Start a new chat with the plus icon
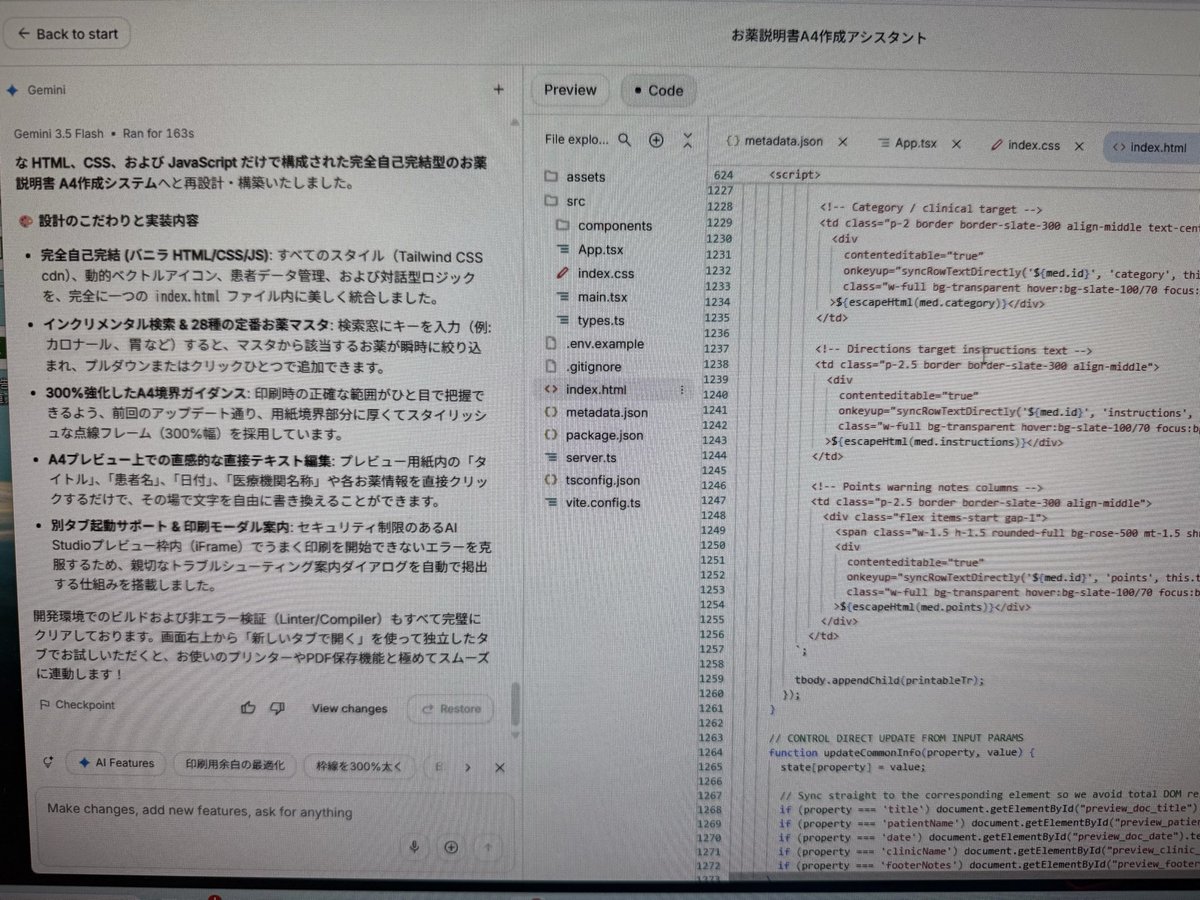Viewport: 1200px width, 900px height. point(498,89)
